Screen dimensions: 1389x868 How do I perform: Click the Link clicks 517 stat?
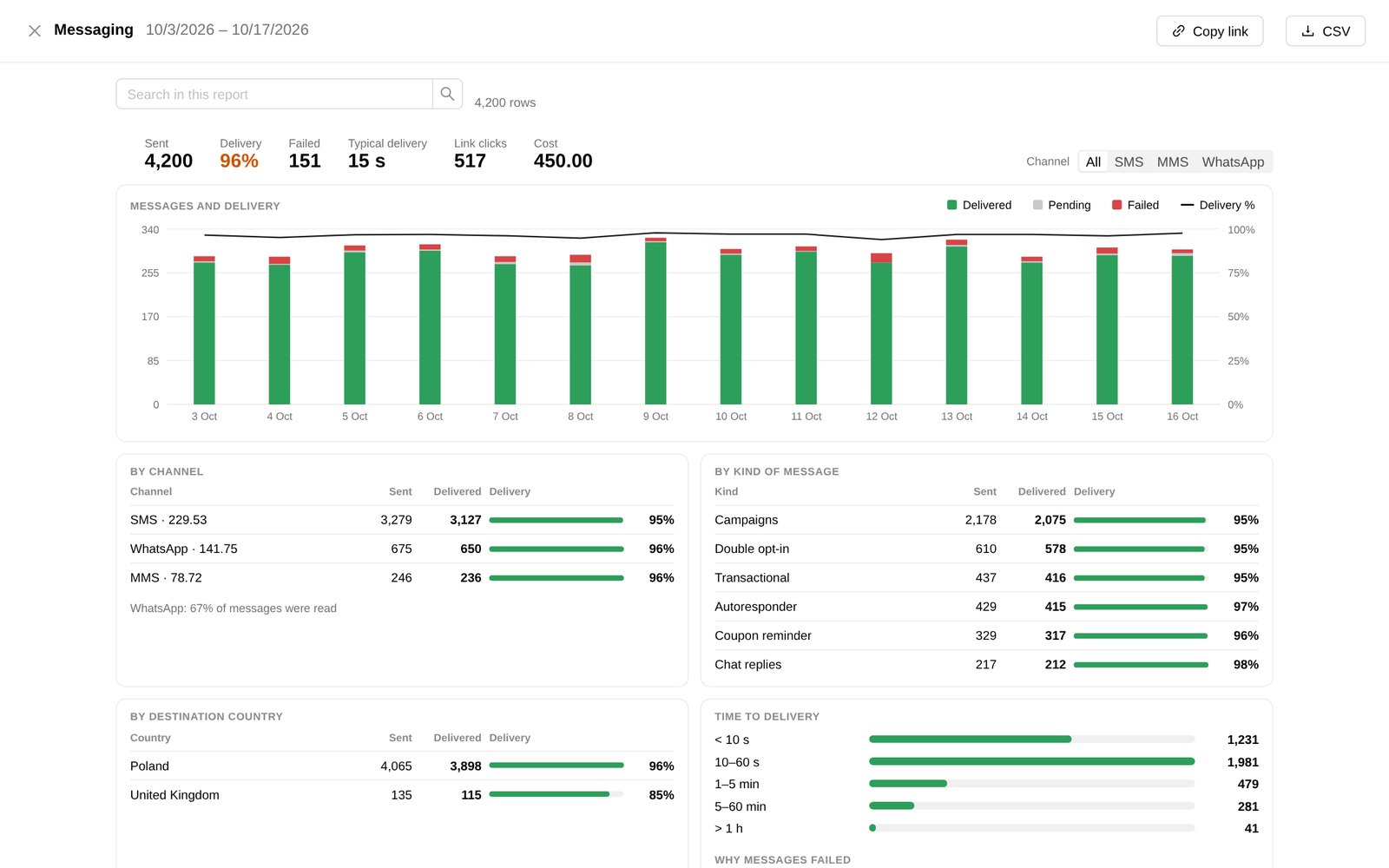(480, 154)
